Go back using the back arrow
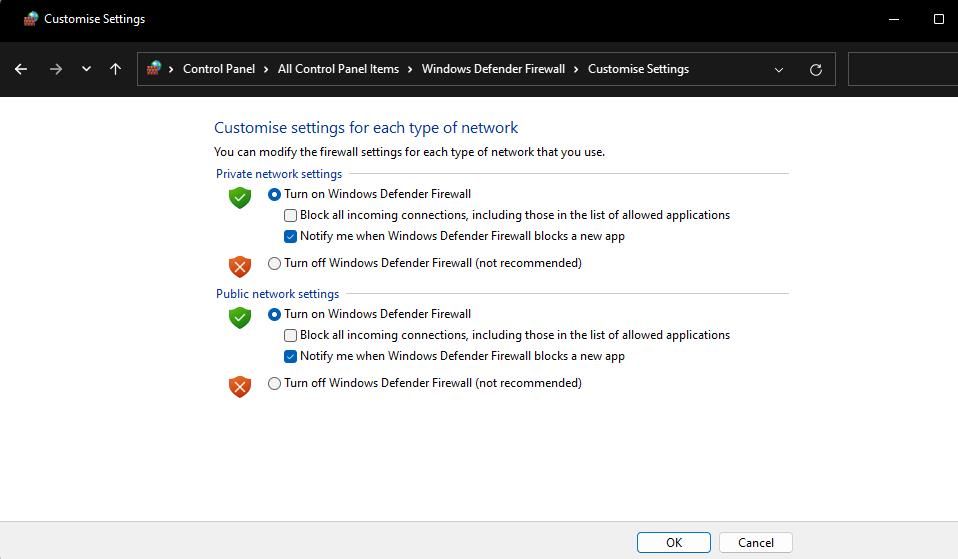This screenshot has height=559, width=958. [21, 69]
